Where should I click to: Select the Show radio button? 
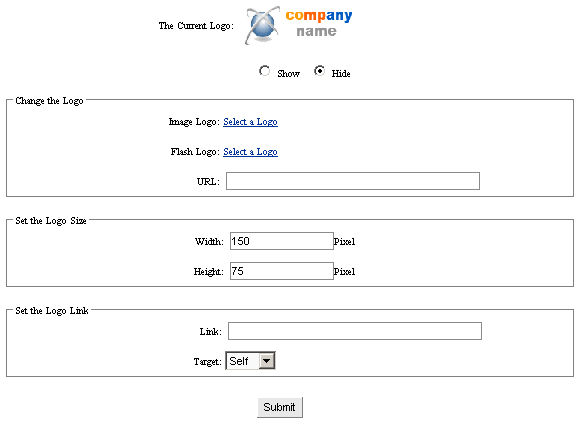(x=264, y=71)
